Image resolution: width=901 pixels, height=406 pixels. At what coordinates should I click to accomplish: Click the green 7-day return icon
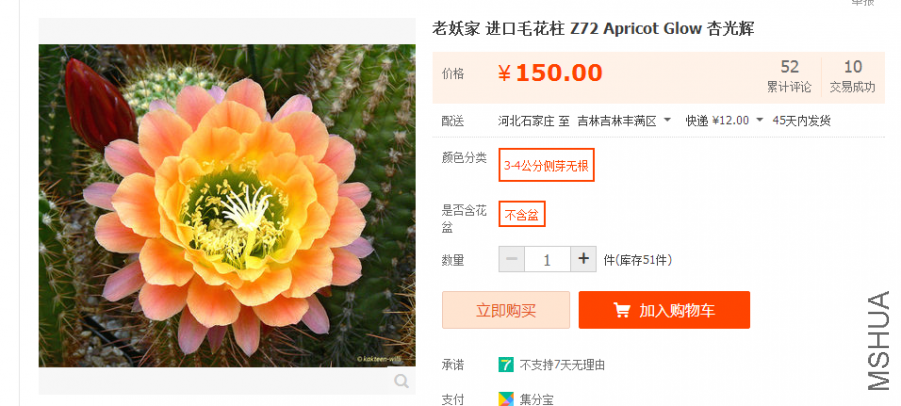pos(507,365)
